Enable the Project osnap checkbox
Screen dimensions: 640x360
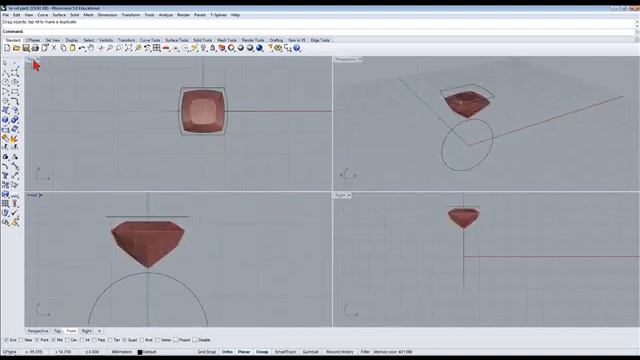pyautogui.click(x=176, y=340)
